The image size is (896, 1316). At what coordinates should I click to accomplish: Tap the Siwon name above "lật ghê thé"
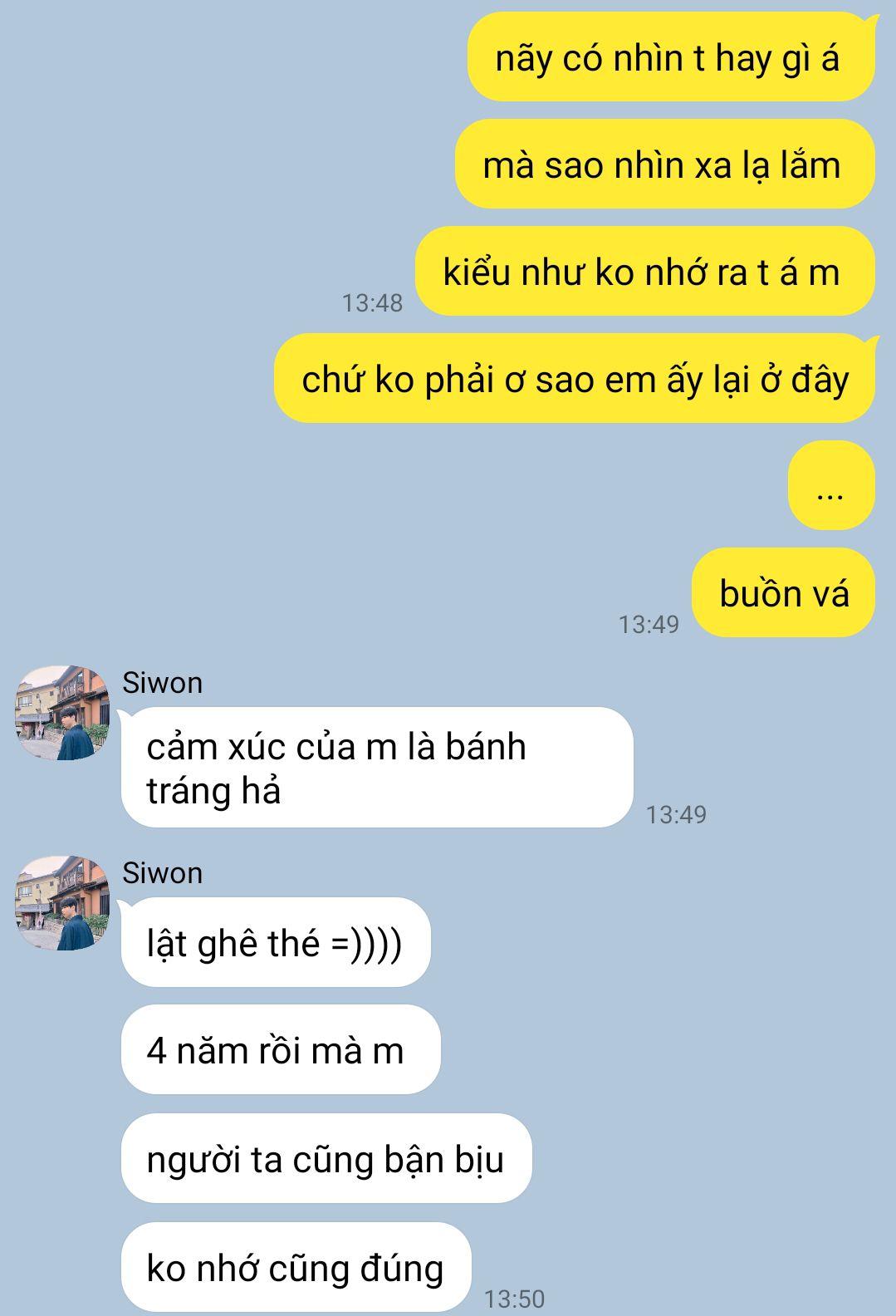(x=162, y=873)
